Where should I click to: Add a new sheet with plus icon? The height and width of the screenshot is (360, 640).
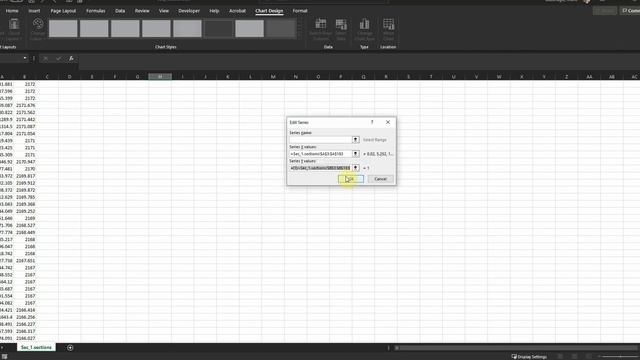pyautogui.click(x=70, y=348)
